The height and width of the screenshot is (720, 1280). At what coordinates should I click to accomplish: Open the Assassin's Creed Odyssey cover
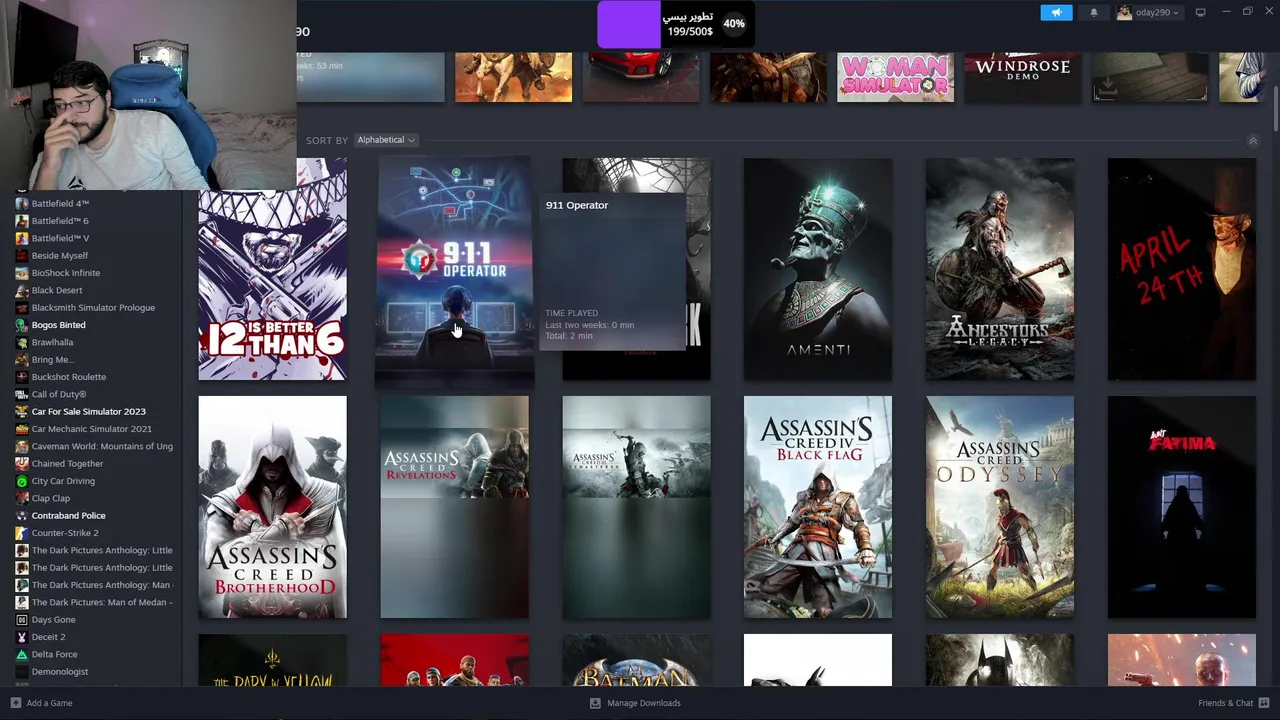(1000, 507)
